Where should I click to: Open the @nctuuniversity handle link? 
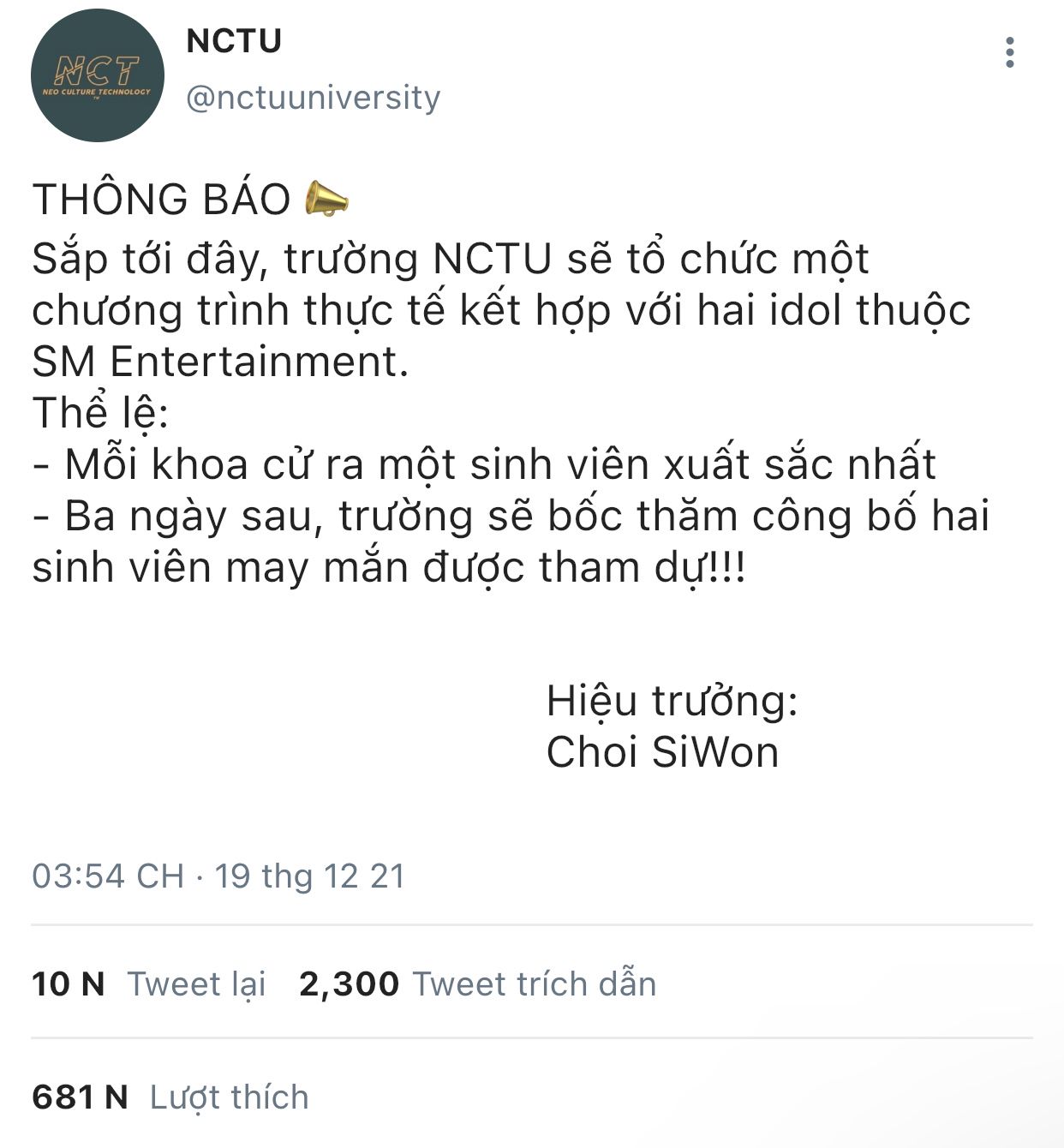click(x=314, y=98)
